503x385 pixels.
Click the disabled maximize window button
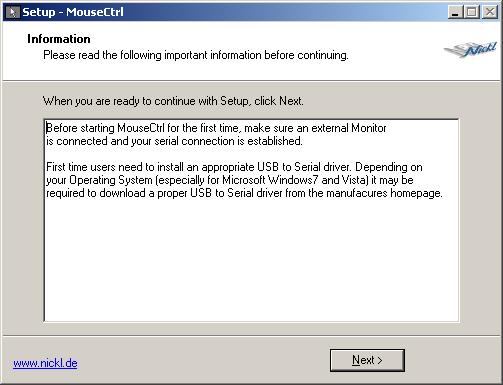472,12
